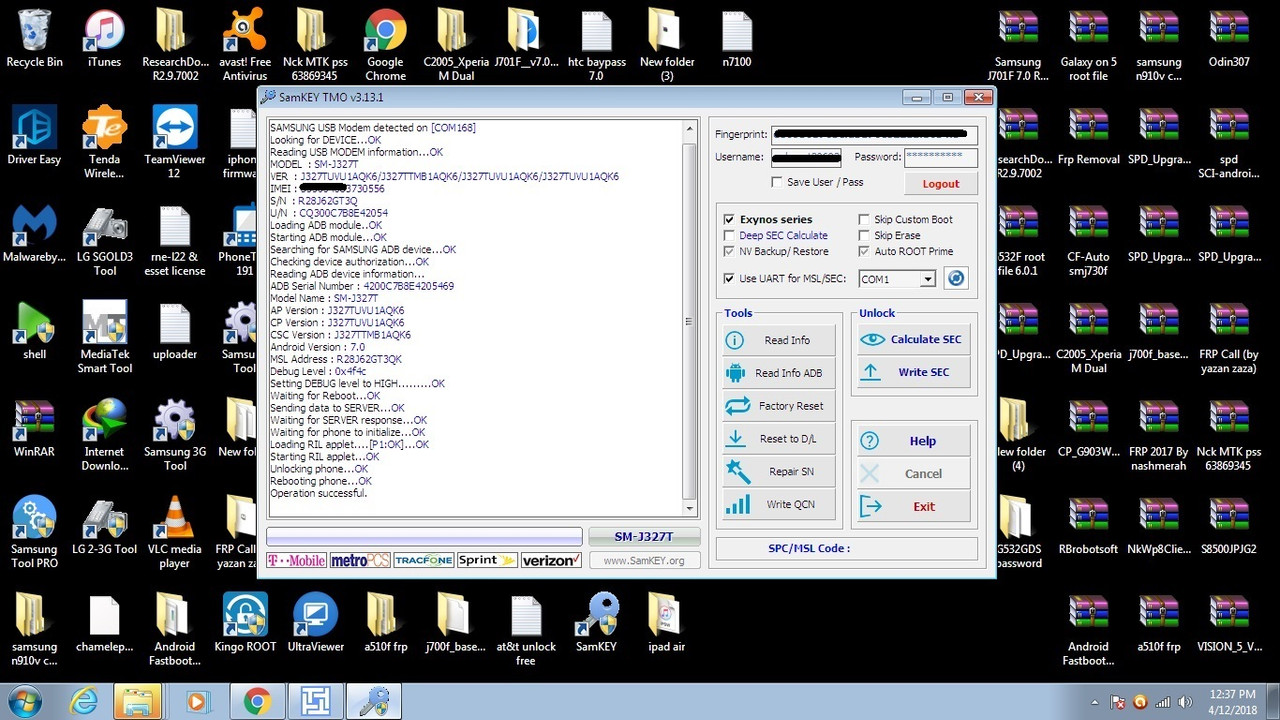Focus the Password field
The image size is (1280, 720).
[x=941, y=157]
